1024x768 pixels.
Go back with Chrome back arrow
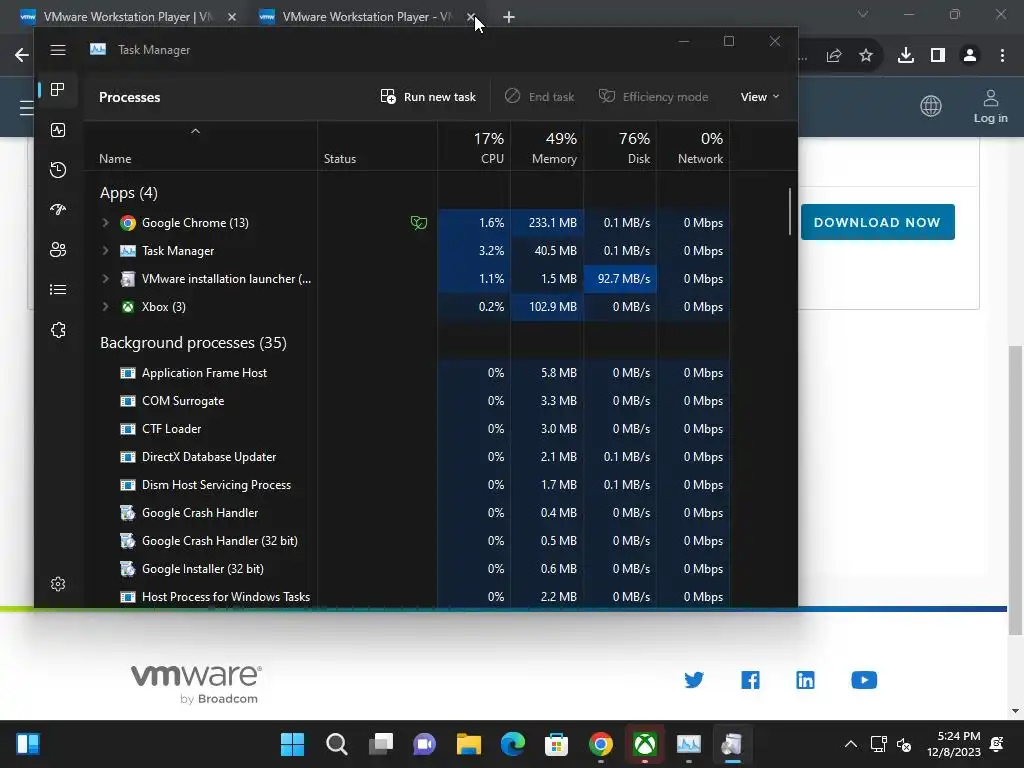[x=22, y=55]
